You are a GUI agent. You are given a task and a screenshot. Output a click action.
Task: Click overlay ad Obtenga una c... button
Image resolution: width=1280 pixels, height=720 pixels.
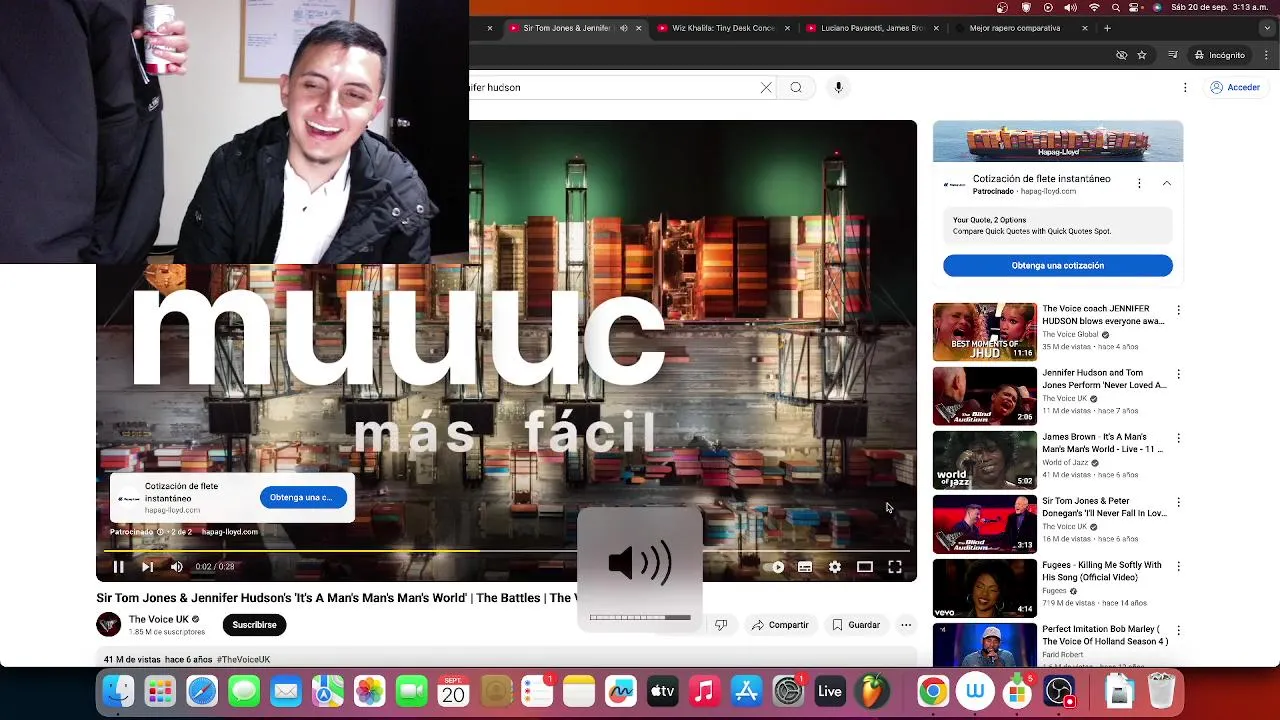tap(302, 497)
